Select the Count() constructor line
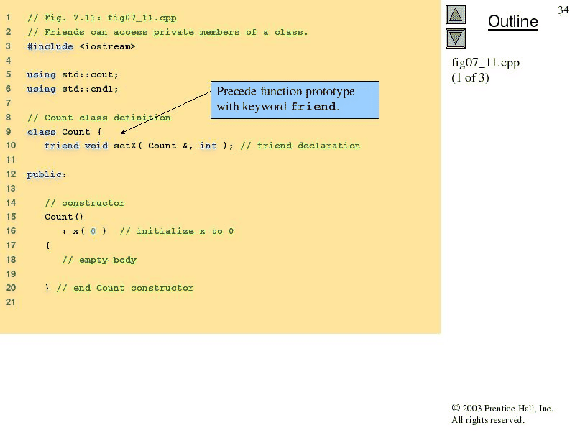 64,217
